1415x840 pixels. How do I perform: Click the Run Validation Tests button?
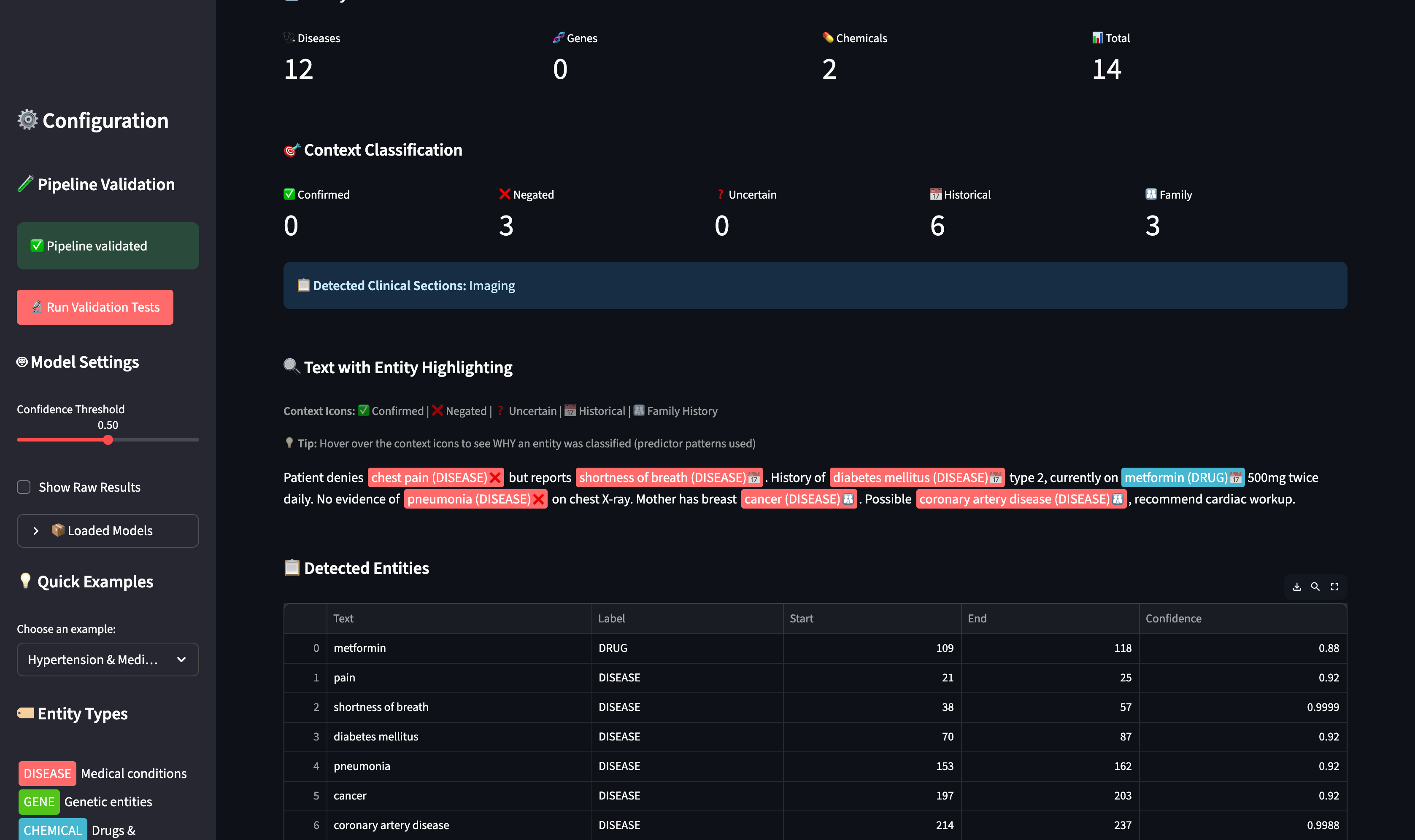tap(95, 307)
